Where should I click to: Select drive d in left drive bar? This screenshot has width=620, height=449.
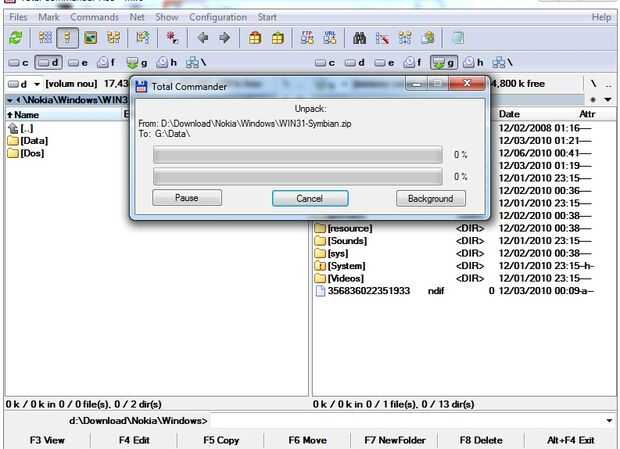coord(48,62)
